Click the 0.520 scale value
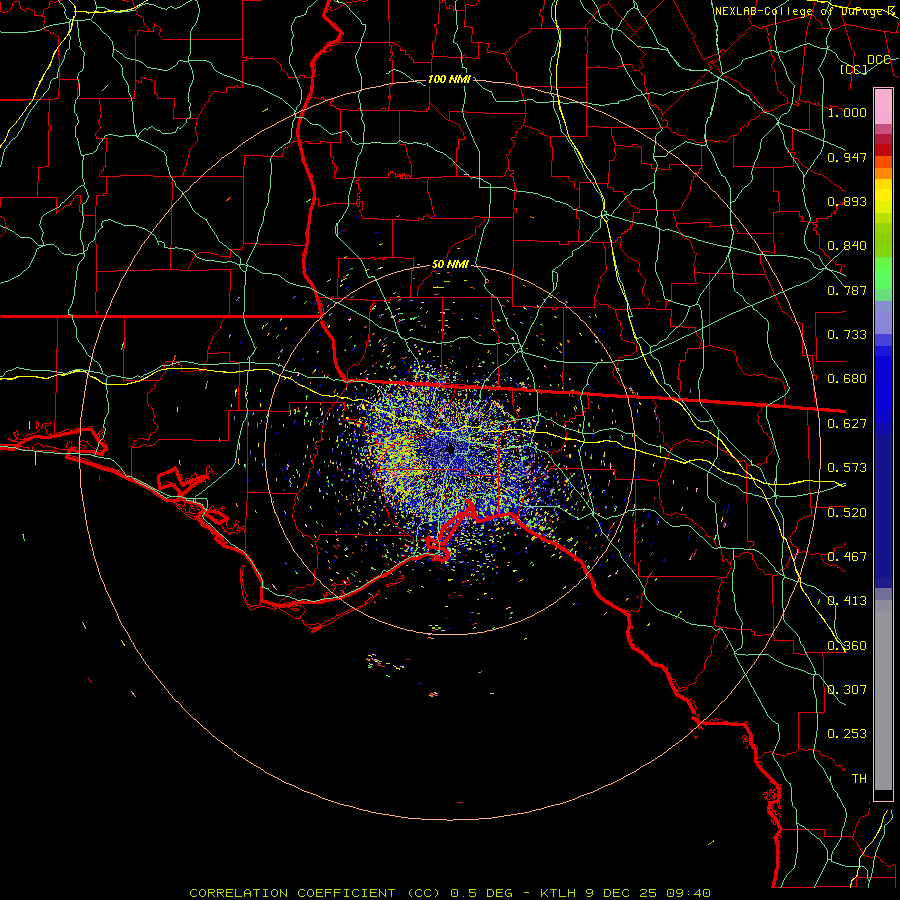 coord(847,513)
